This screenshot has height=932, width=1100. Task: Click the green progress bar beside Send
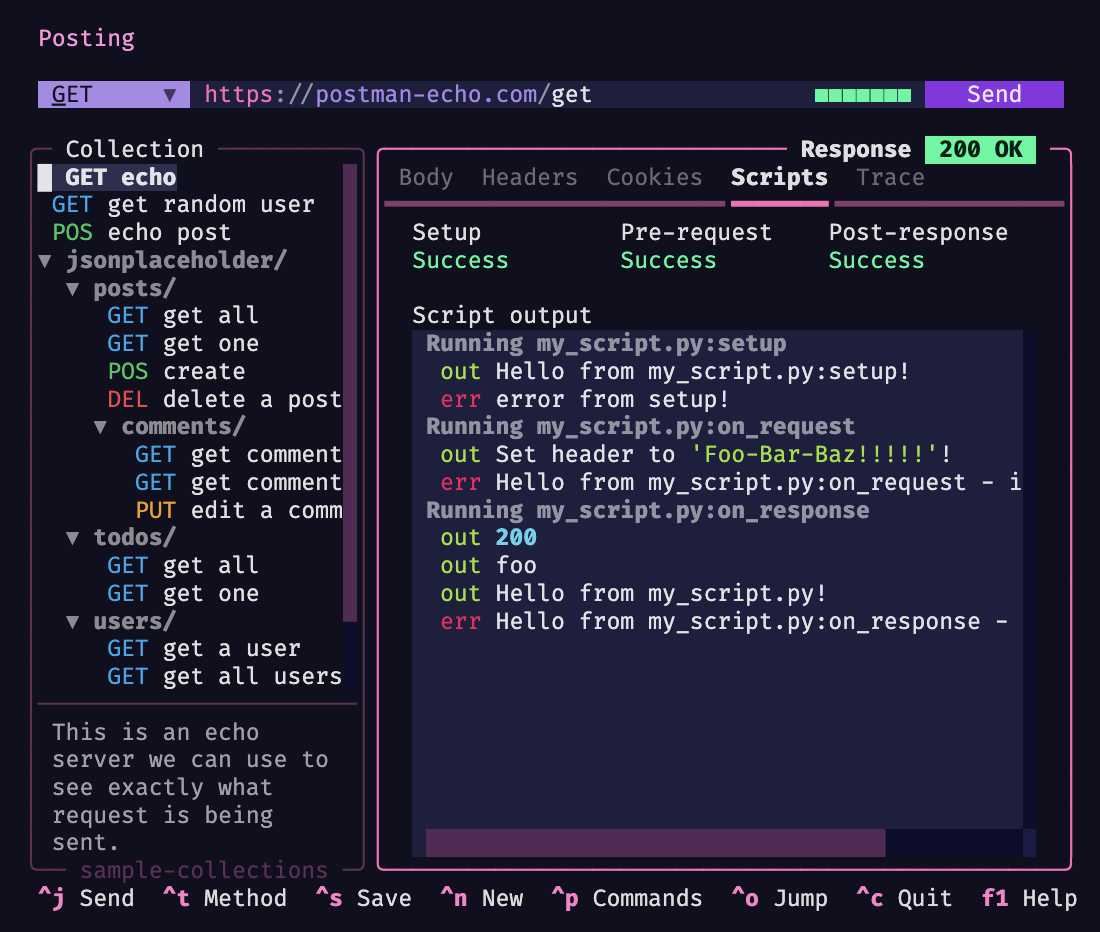point(862,94)
